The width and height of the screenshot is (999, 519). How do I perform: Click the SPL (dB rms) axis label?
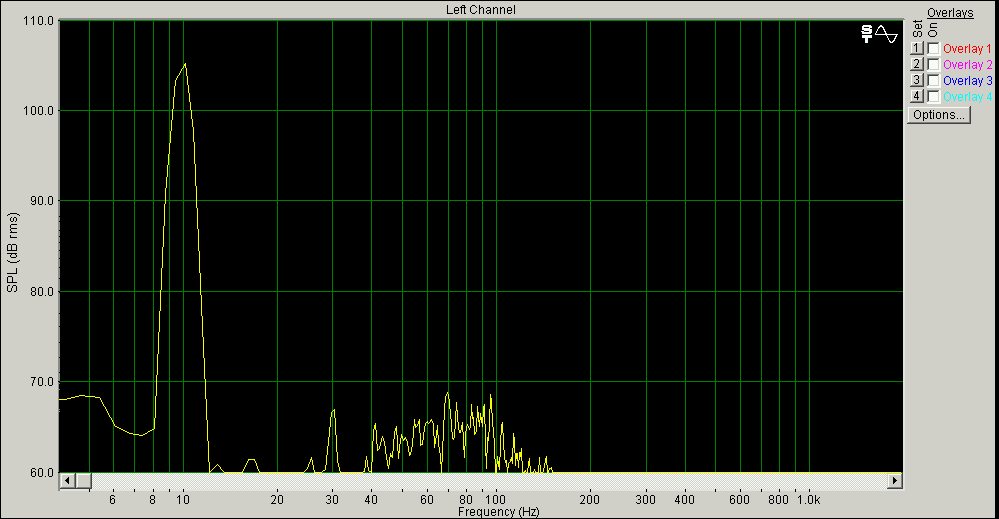click(x=13, y=252)
